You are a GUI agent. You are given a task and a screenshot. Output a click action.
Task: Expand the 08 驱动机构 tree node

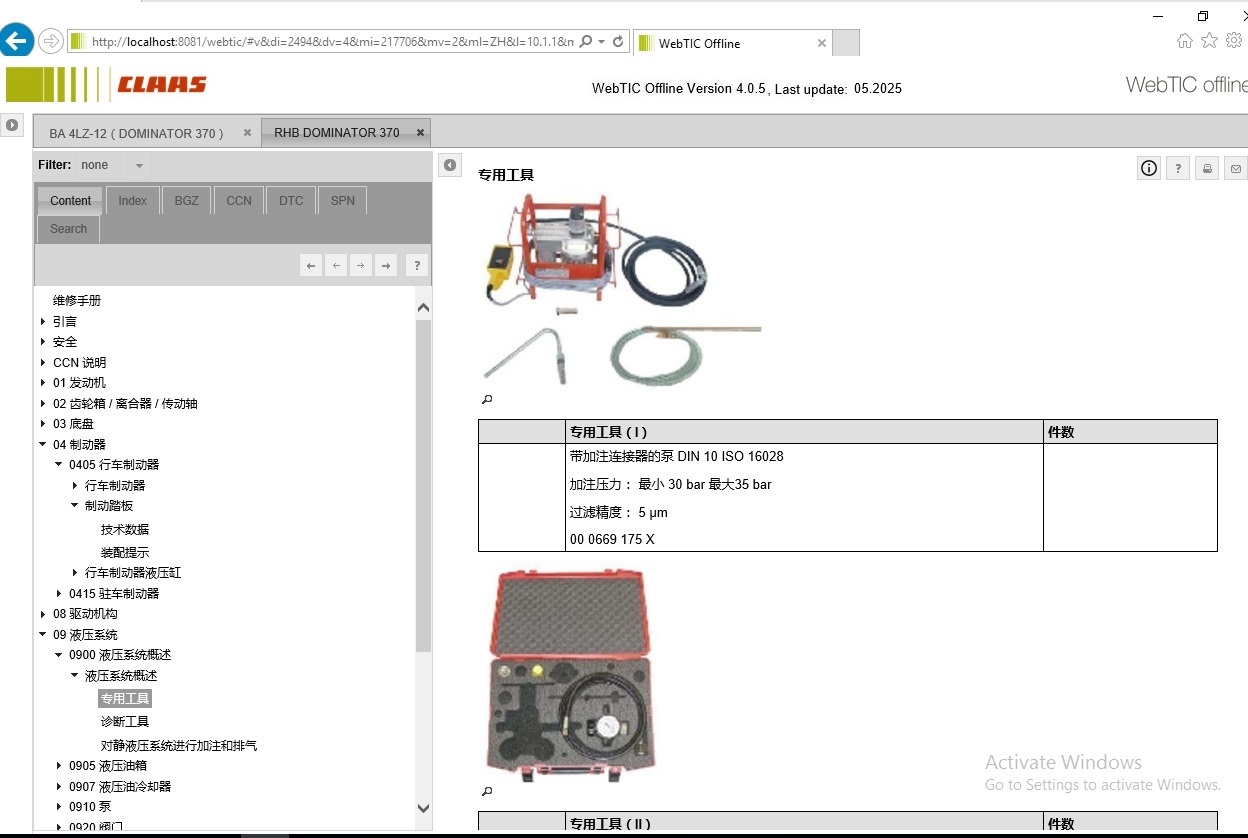click(43, 614)
